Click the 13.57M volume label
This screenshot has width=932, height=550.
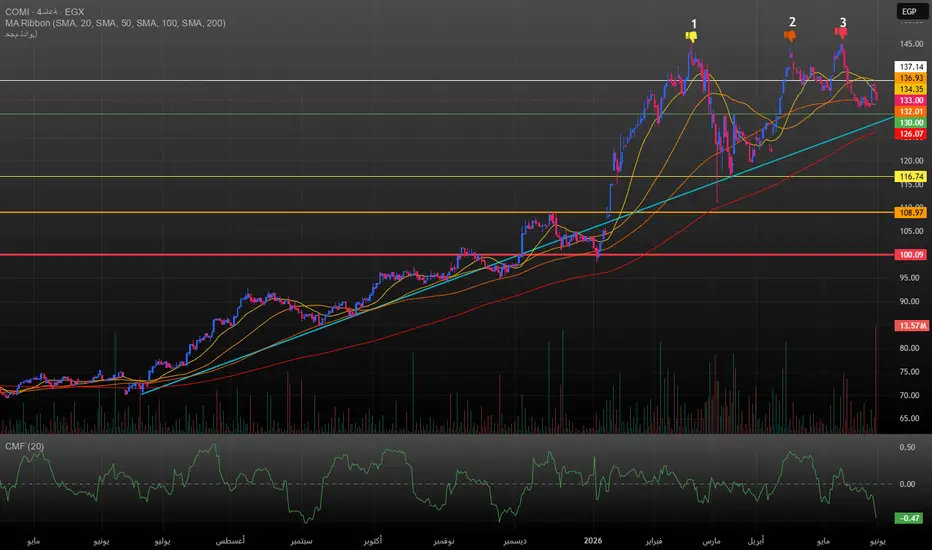point(912,325)
